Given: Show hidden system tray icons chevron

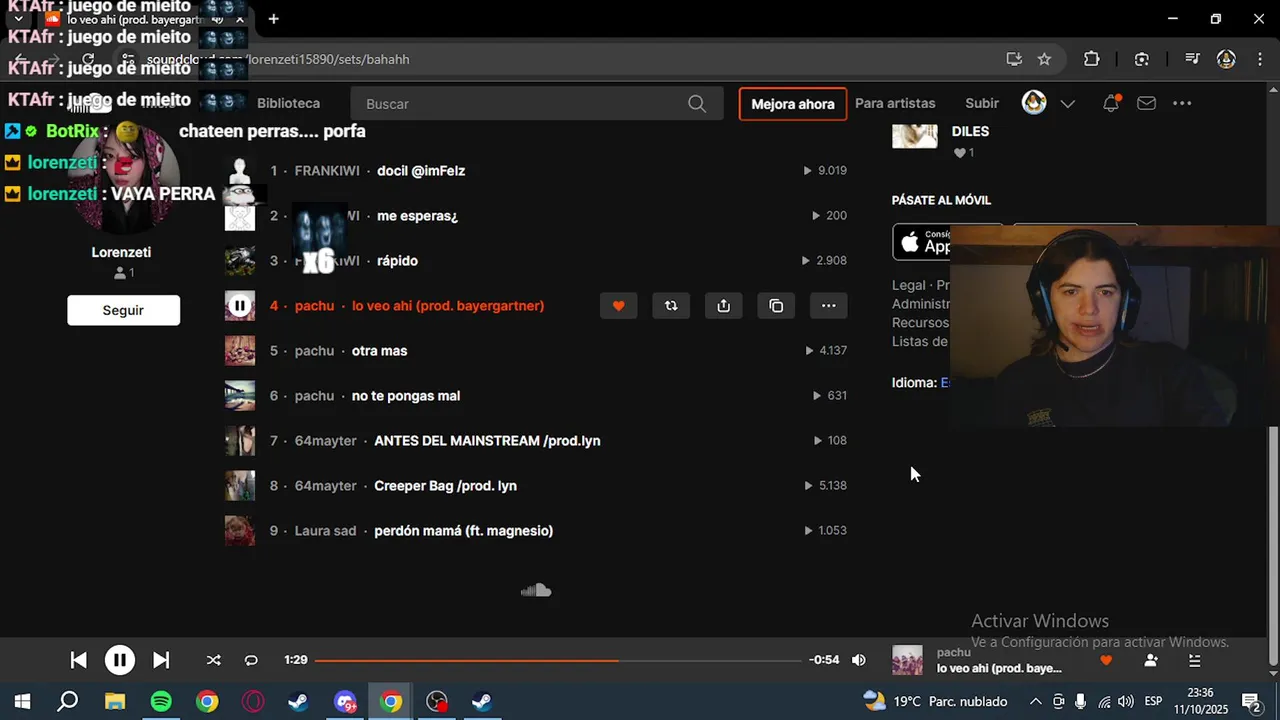Looking at the screenshot, I should click(x=1035, y=701).
